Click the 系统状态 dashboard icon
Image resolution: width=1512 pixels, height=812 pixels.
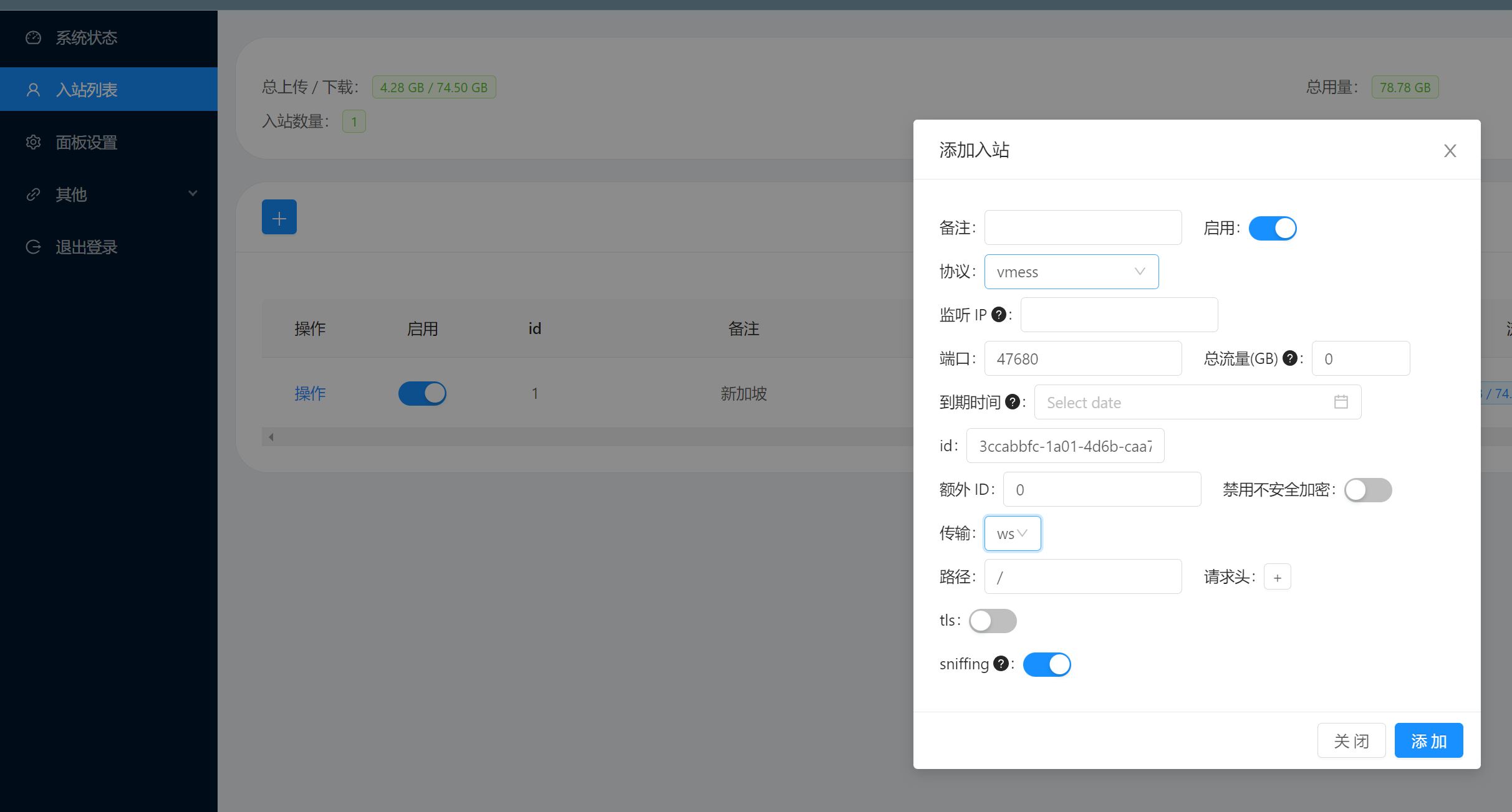coord(33,38)
